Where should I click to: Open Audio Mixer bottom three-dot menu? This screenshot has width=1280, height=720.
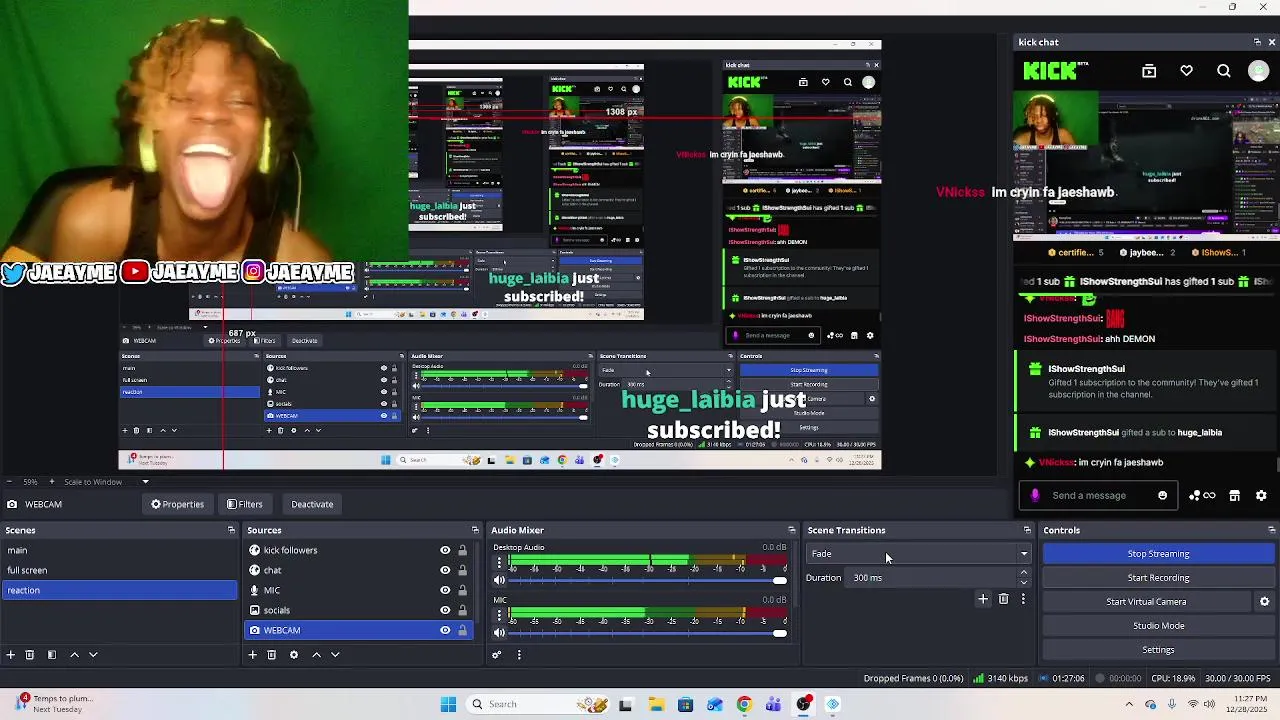pos(518,655)
